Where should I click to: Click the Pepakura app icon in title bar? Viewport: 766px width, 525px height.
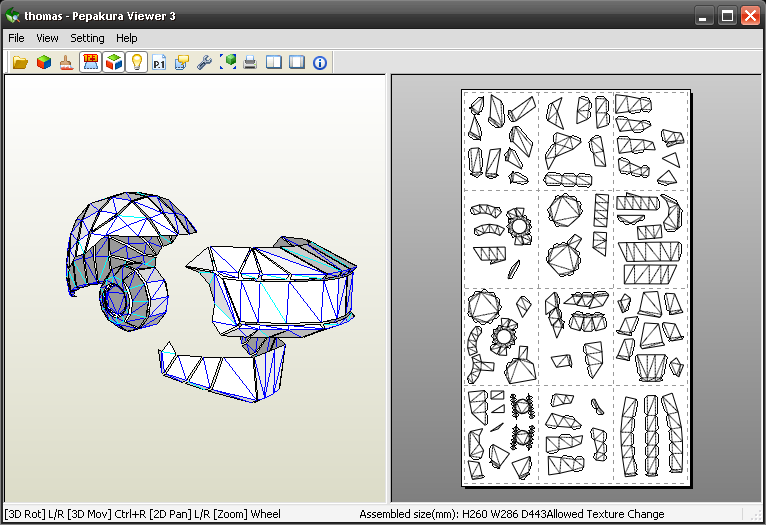coord(13,16)
